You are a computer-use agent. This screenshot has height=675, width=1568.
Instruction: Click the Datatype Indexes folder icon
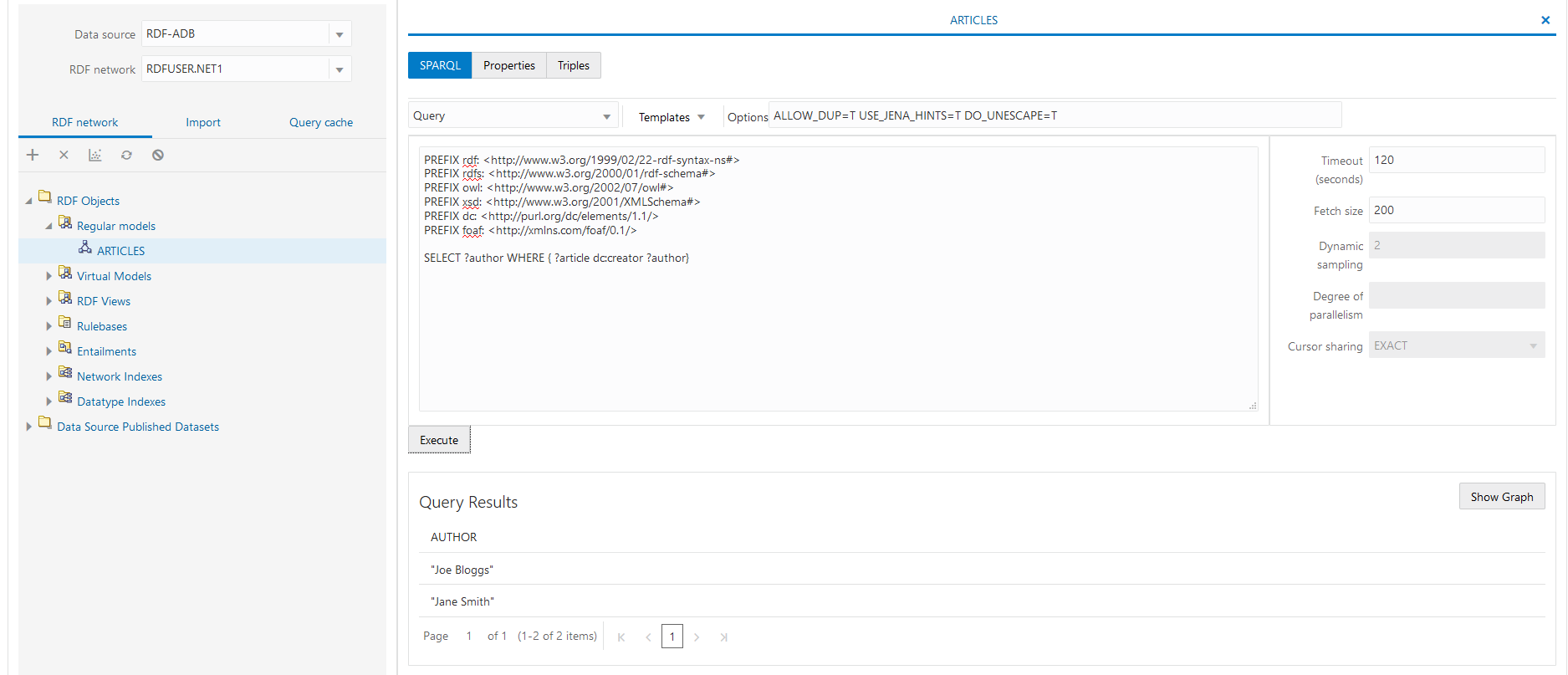click(65, 397)
